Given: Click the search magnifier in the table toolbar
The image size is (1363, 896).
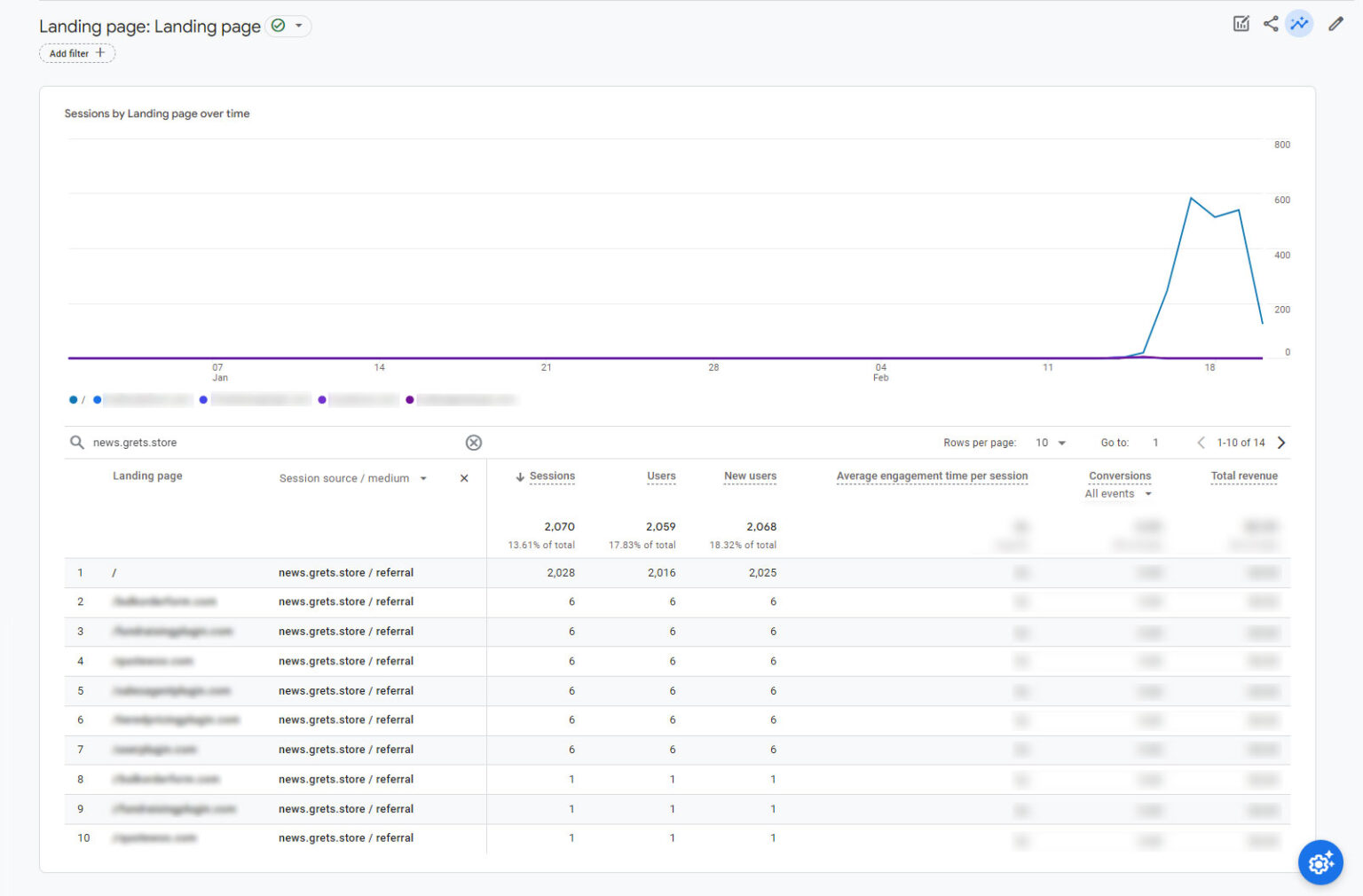Looking at the screenshot, I should 77,442.
